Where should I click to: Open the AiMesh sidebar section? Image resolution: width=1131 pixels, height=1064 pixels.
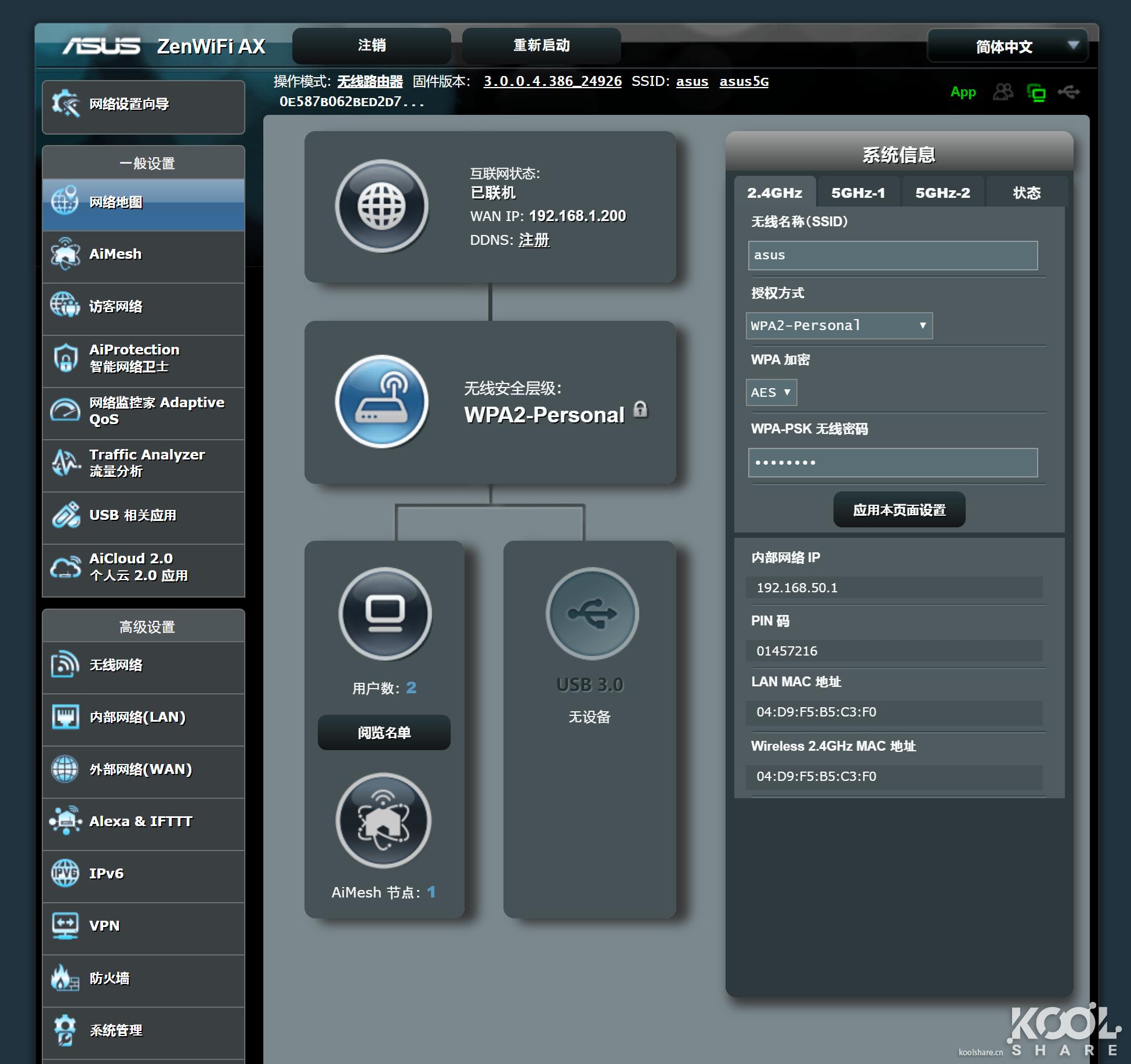tap(114, 254)
